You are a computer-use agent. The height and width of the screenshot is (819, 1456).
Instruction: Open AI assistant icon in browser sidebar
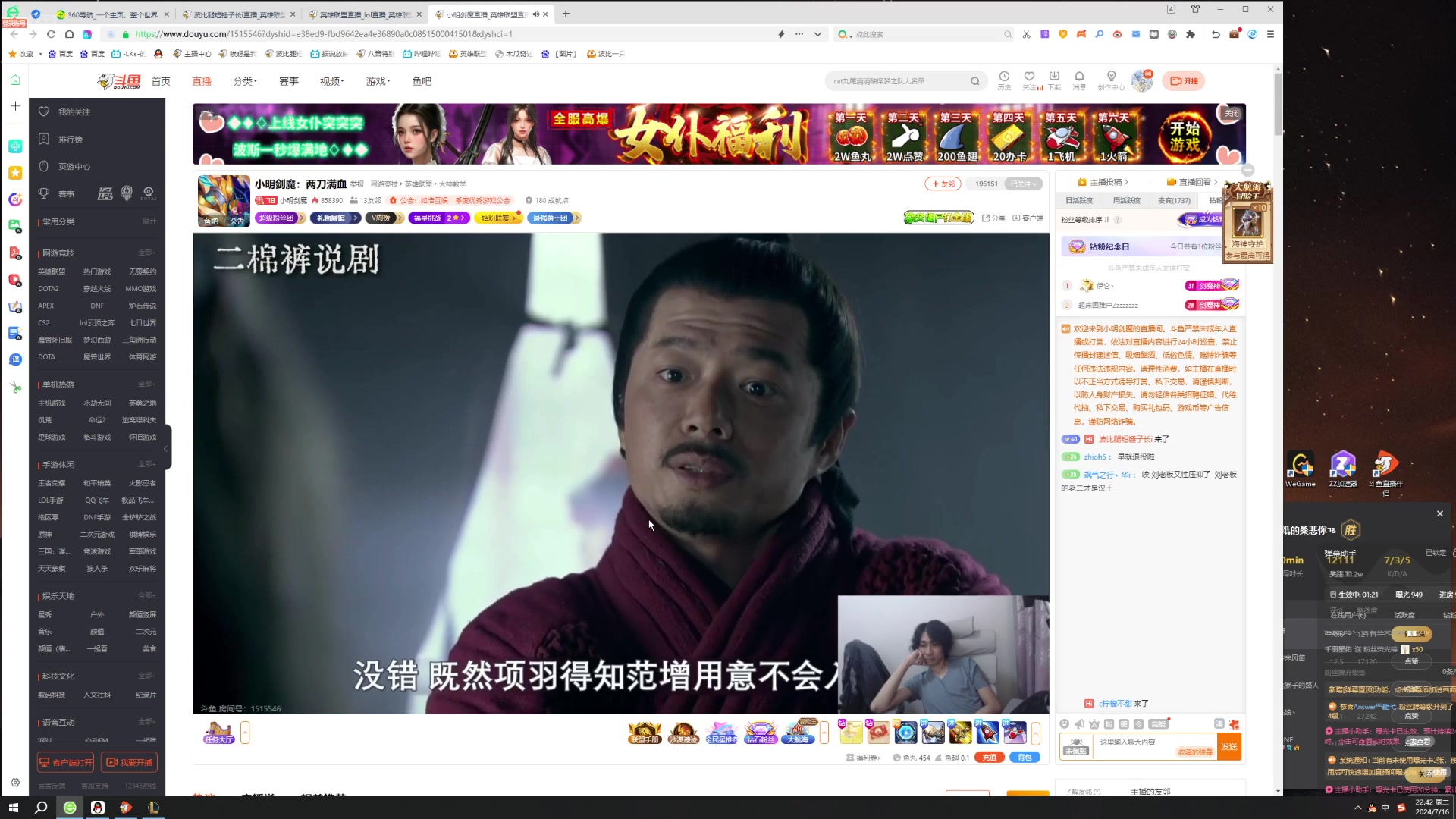[x=15, y=199]
